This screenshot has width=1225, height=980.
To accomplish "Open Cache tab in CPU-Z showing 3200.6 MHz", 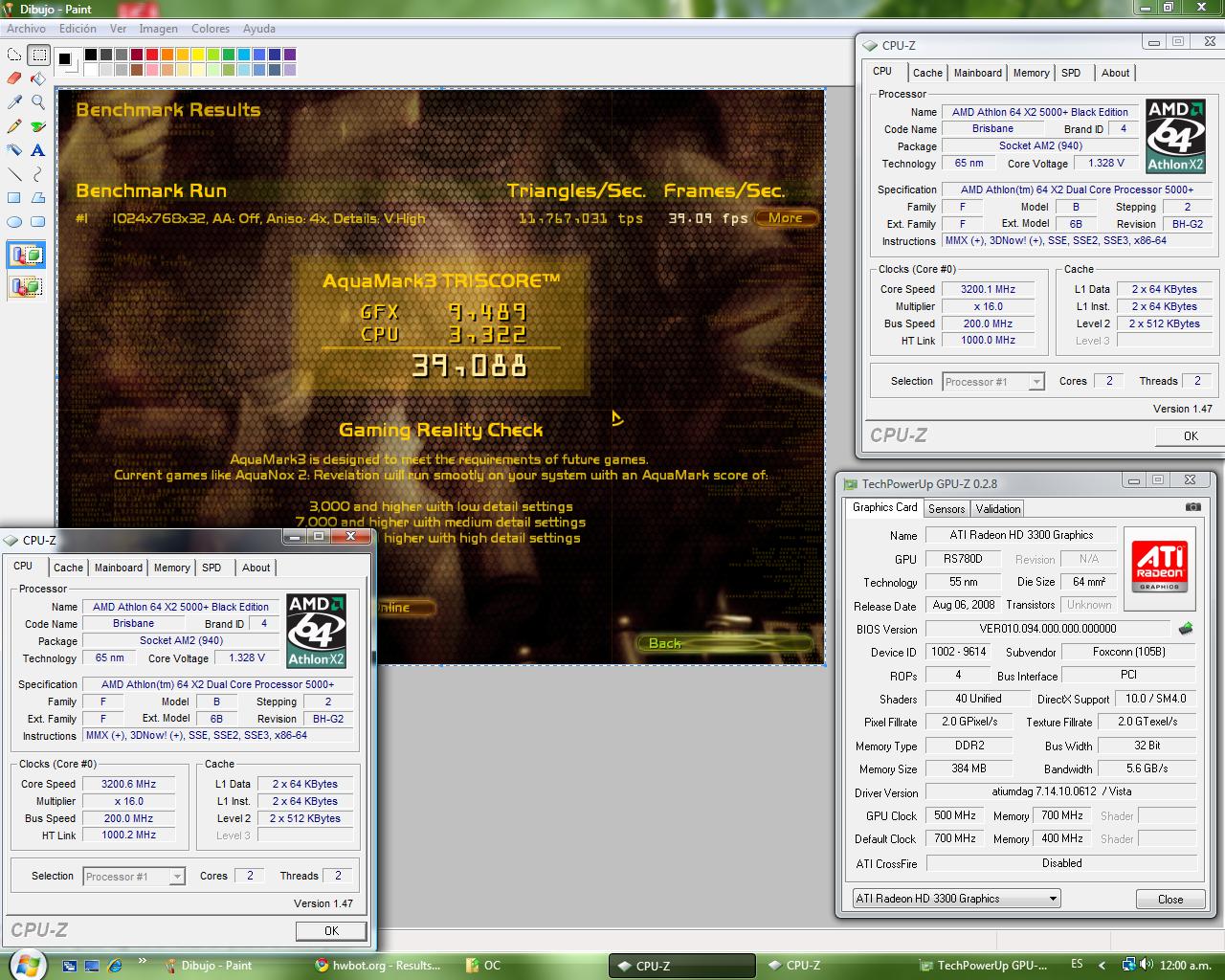I will tap(68, 568).
